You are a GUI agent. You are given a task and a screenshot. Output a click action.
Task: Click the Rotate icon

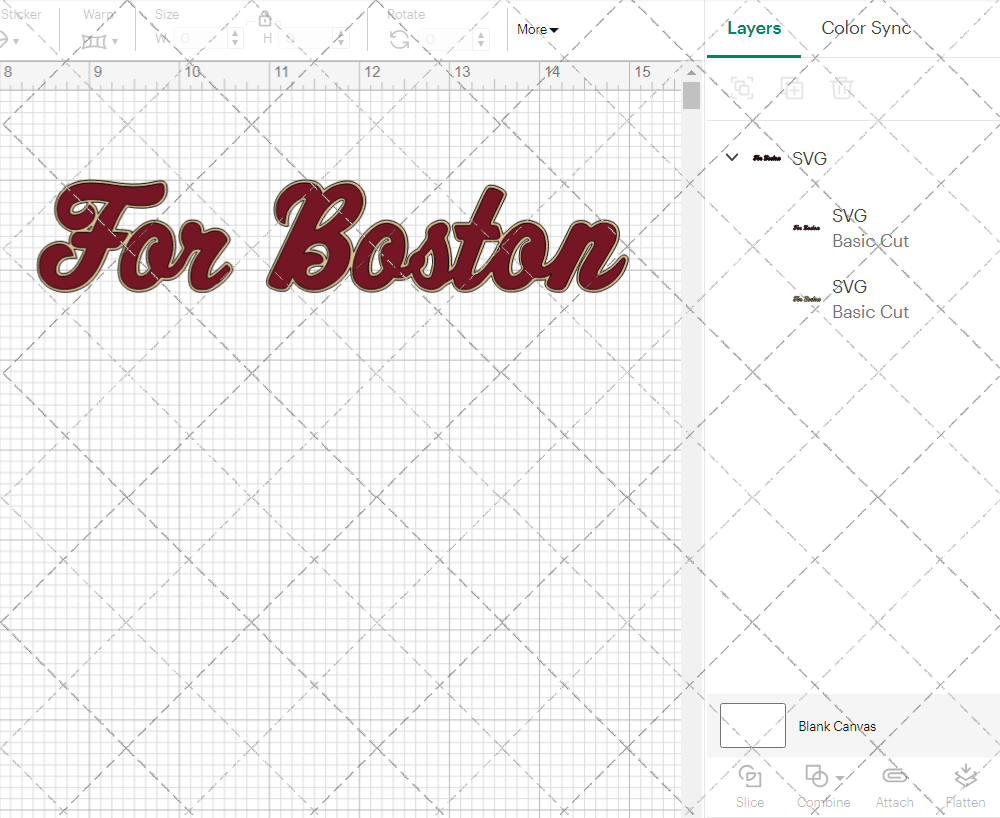(399, 40)
